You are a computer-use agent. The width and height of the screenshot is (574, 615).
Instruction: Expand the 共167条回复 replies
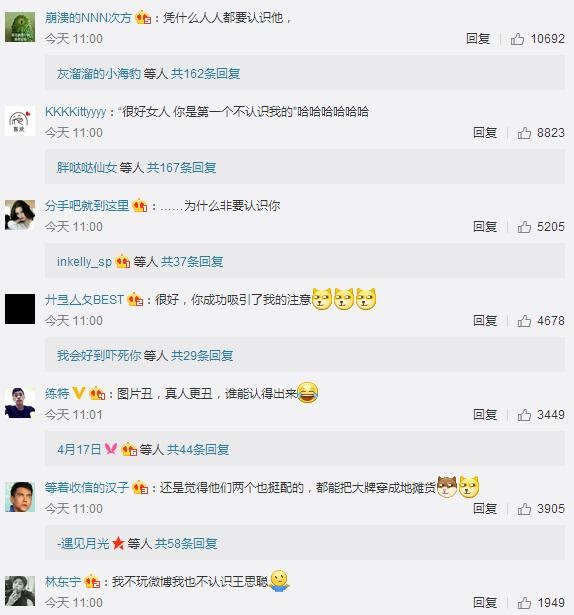coord(182,167)
